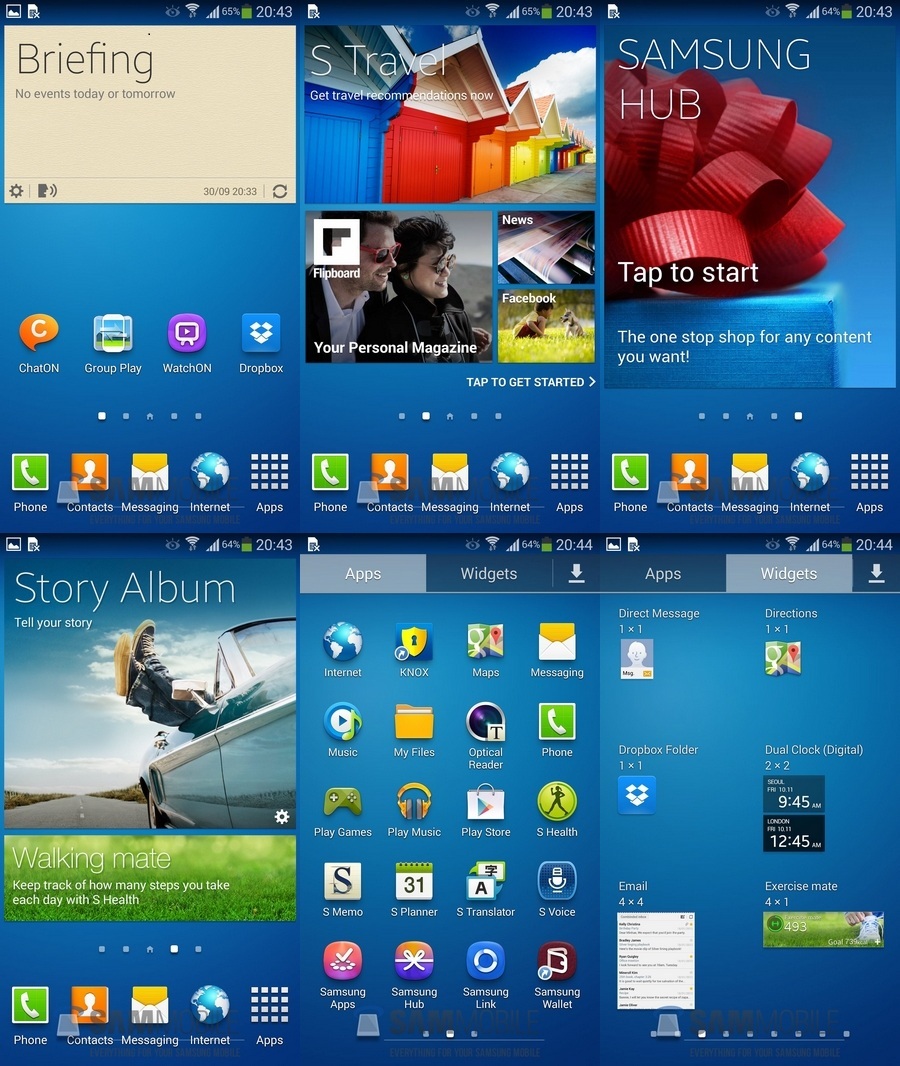
Task: Launch S Voice
Action: point(557,882)
